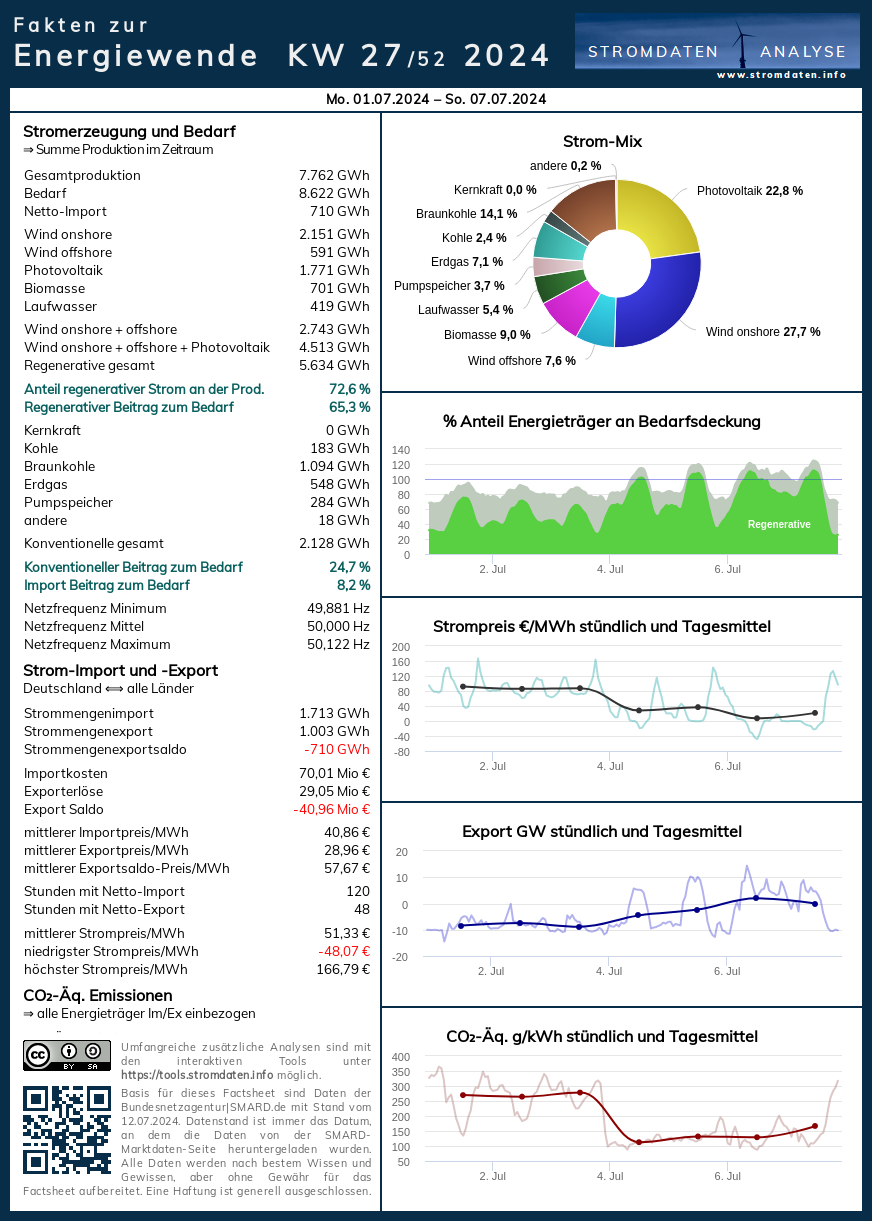Click the "Stromerzeugung und Bedarf" section heading

click(x=129, y=131)
